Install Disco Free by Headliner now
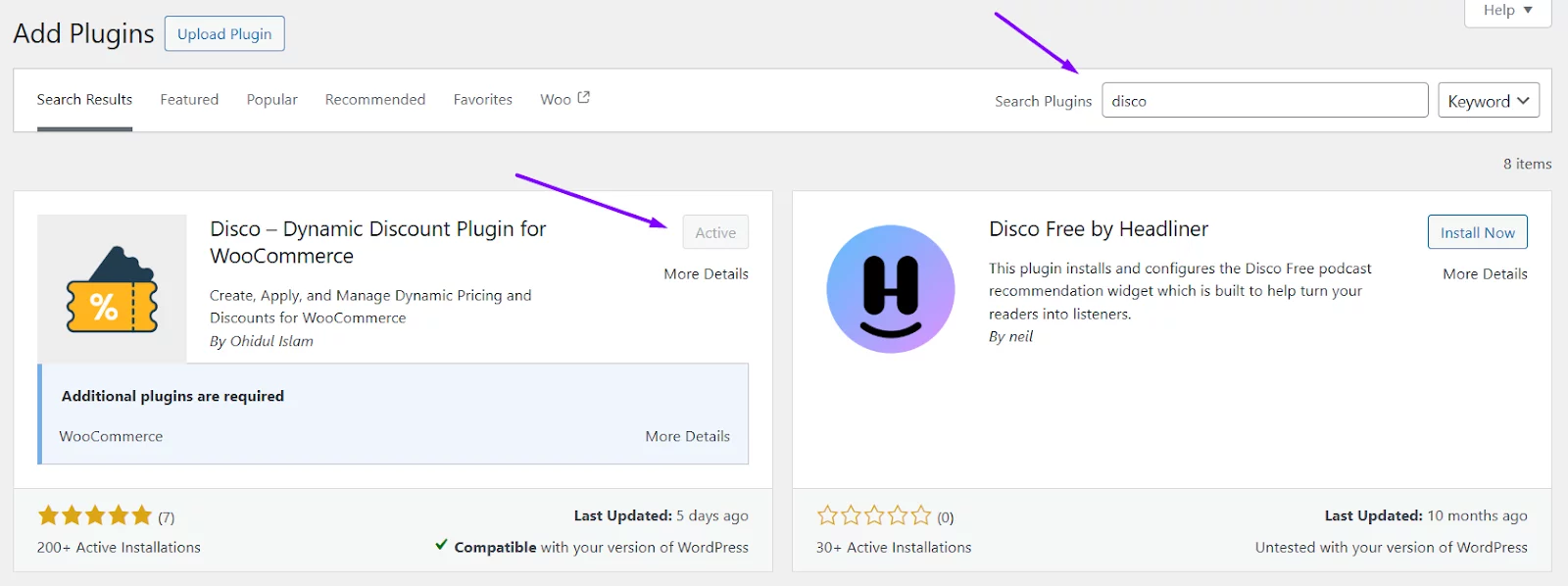The image size is (1568, 586). pyautogui.click(x=1477, y=232)
